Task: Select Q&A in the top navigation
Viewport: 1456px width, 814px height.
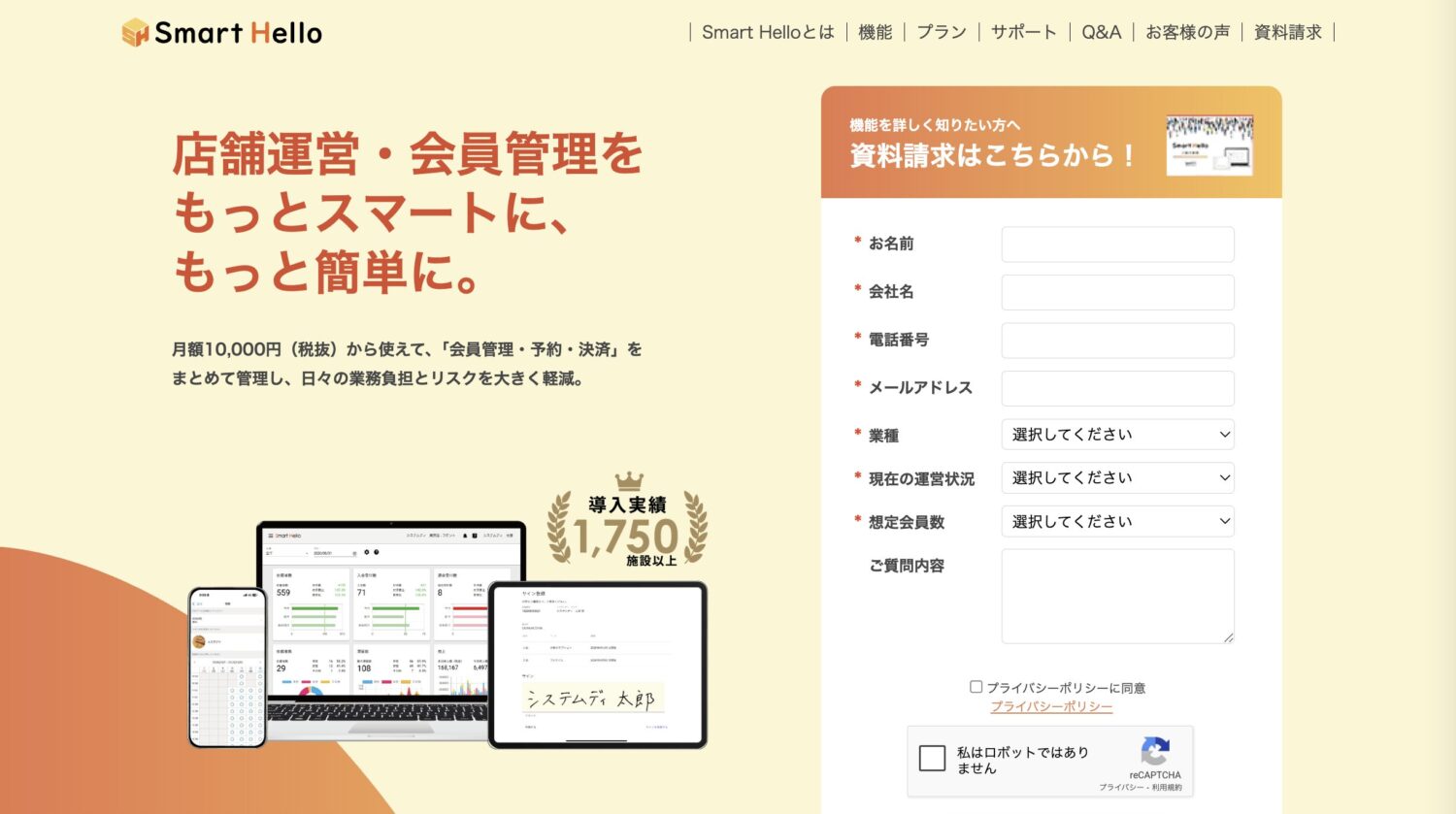Action: [1101, 32]
